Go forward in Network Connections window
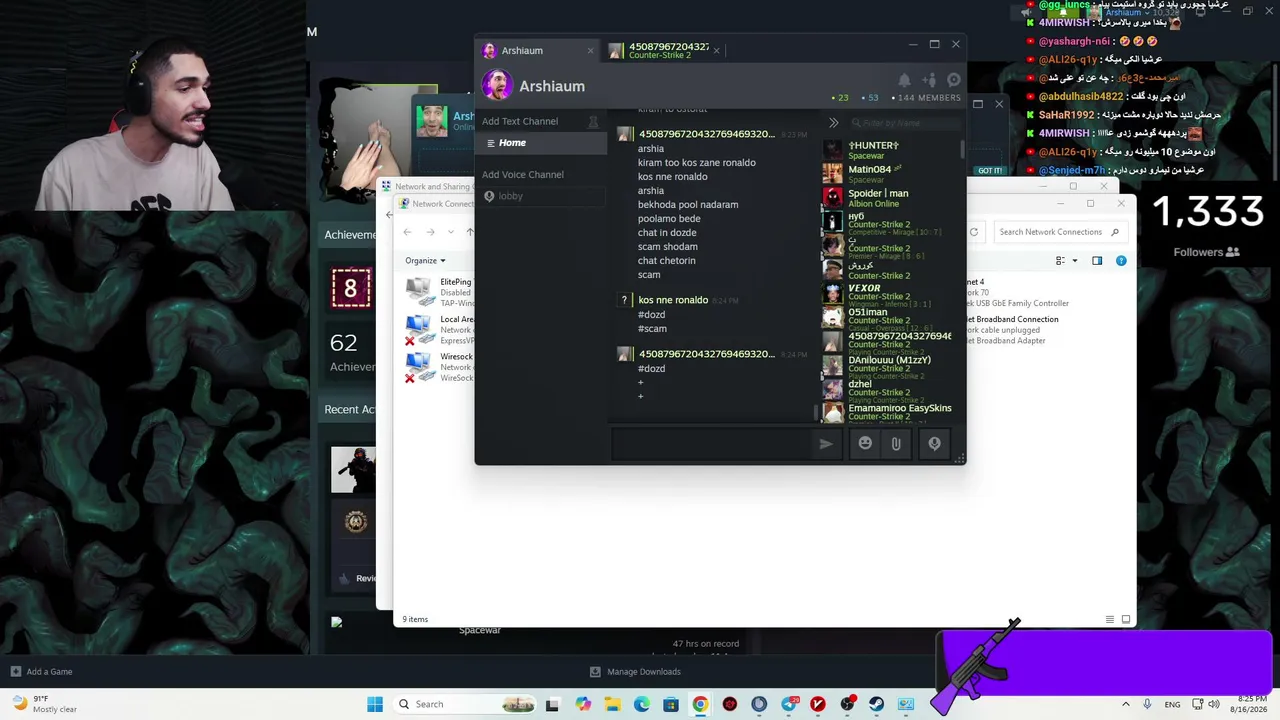Viewport: 1280px width, 720px height. (430, 232)
